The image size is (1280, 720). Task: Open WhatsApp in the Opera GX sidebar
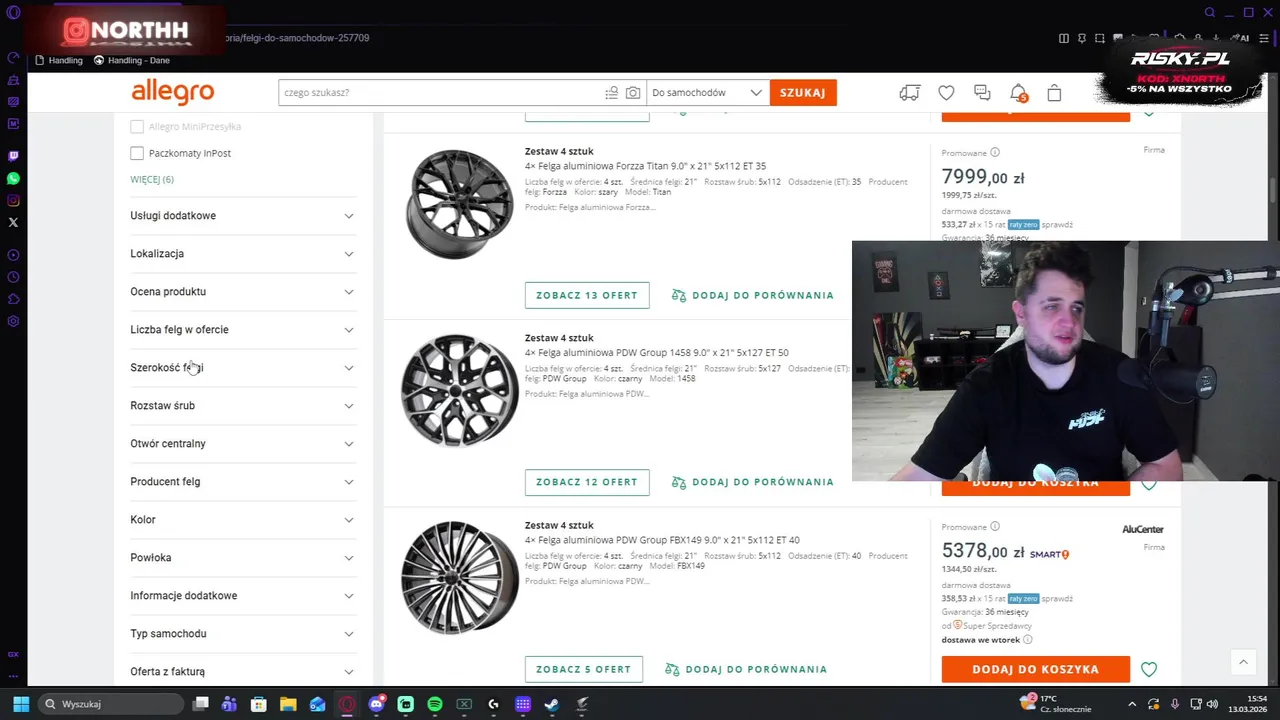[x=13, y=178]
